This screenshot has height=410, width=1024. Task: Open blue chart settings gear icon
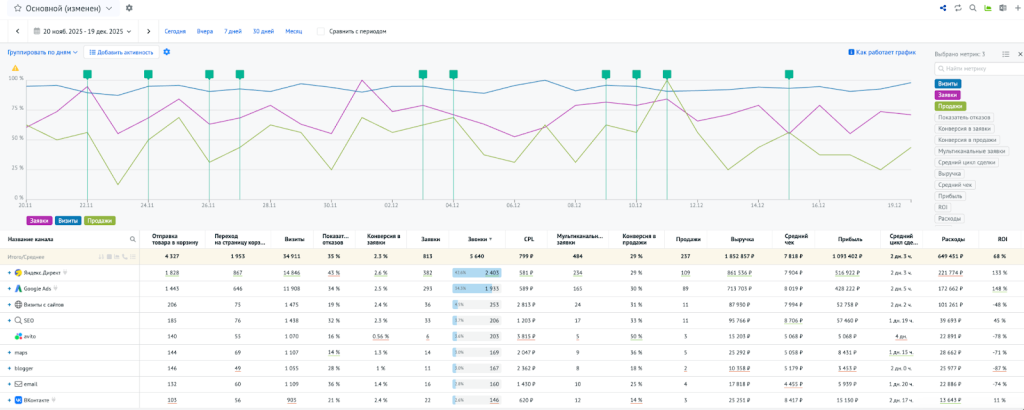pos(167,52)
